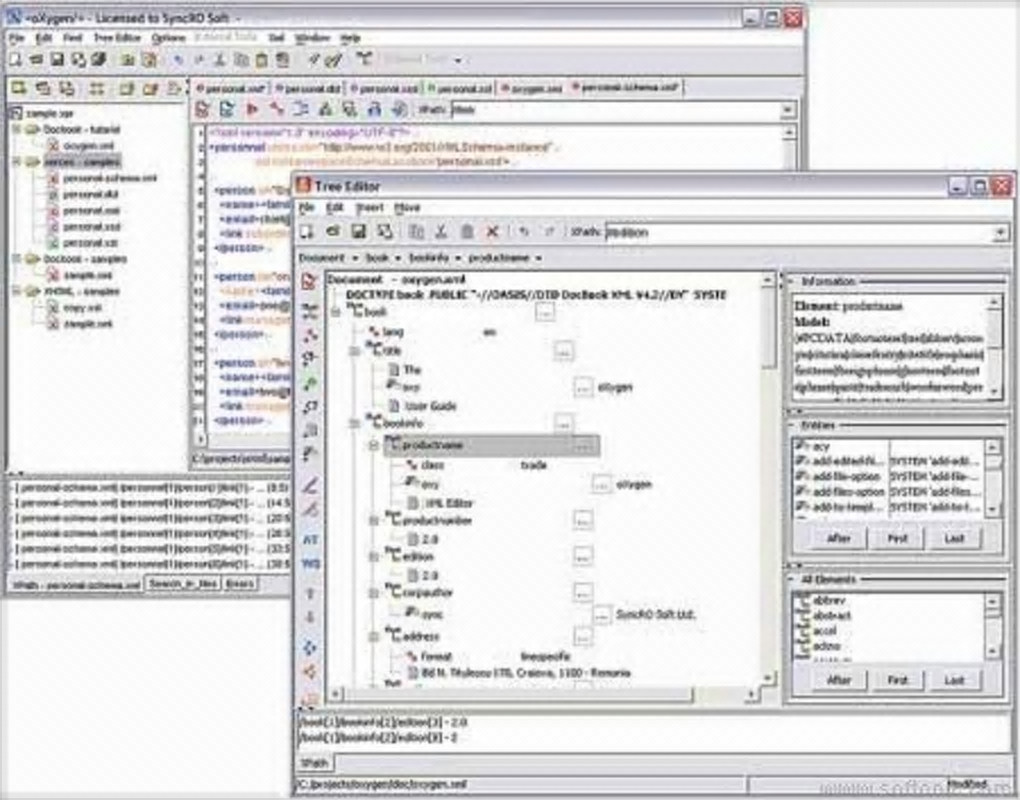Collapse the title node in tree

tap(355, 351)
